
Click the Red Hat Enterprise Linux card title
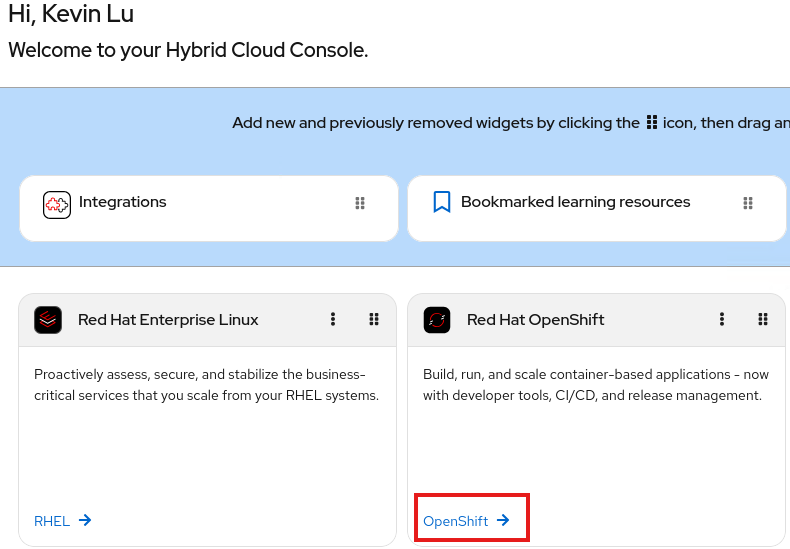point(168,320)
